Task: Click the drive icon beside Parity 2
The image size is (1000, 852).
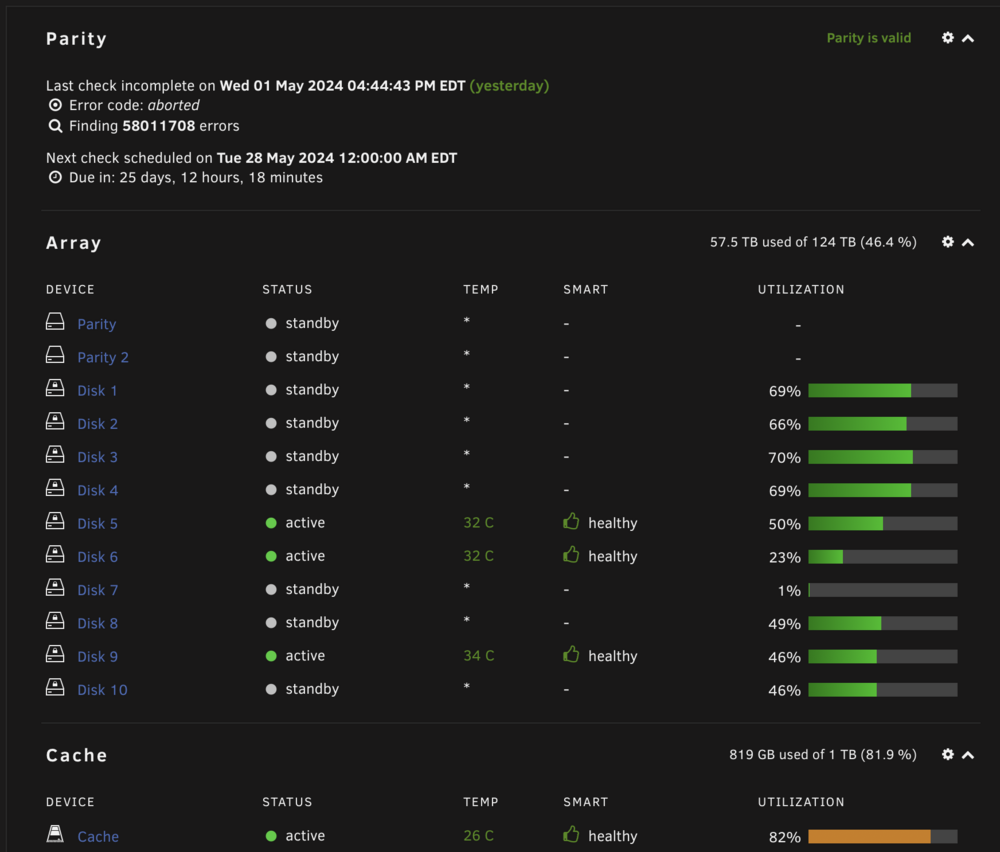Action: click(x=55, y=355)
